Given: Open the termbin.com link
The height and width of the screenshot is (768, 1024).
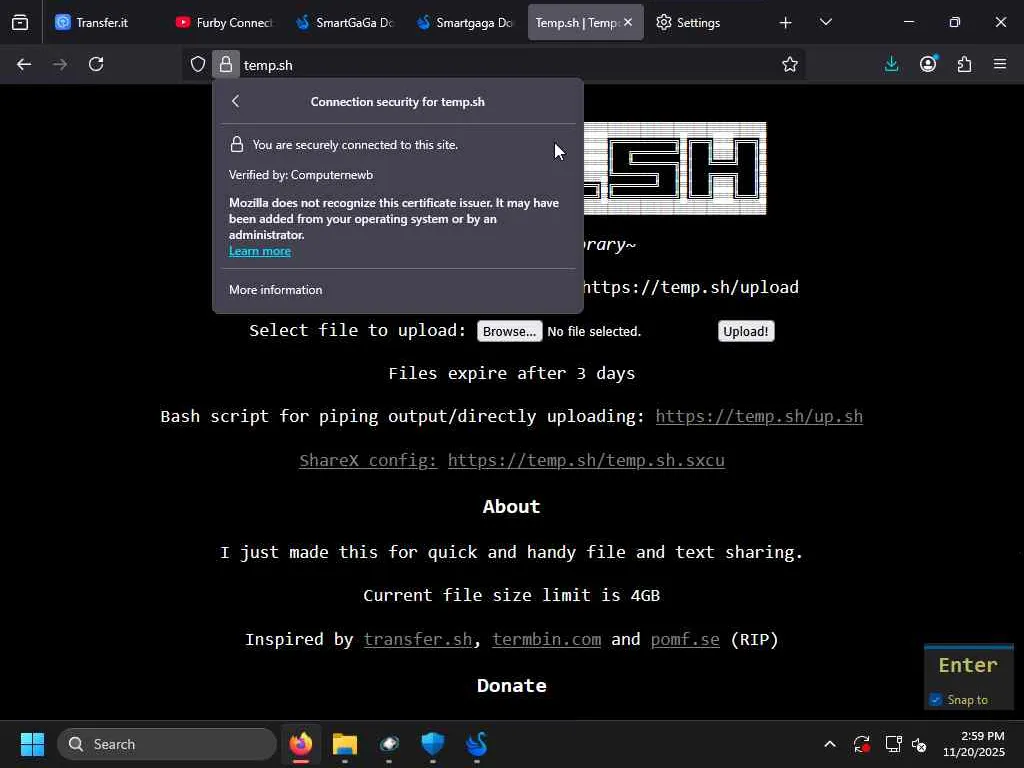Looking at the screenshot, I should coord(547,639).
